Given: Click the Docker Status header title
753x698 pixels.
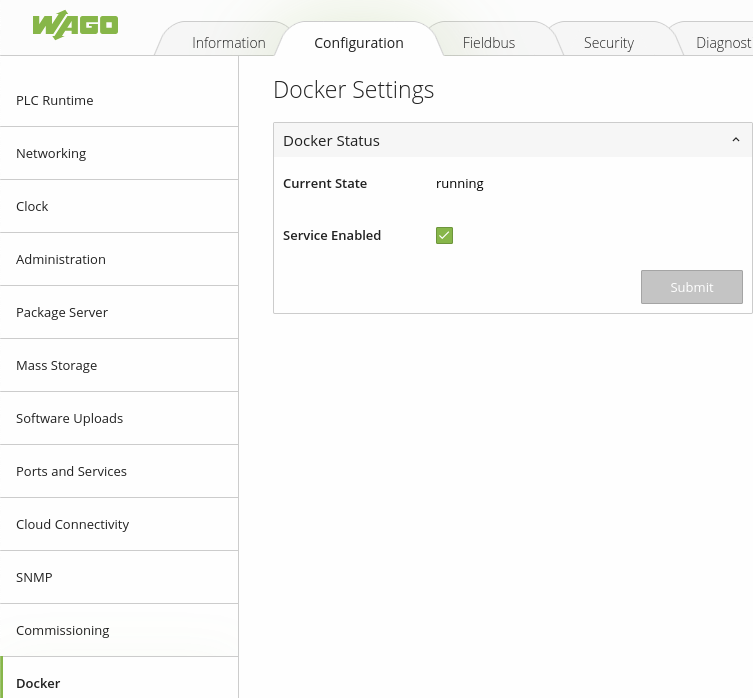Looking at the screenshot, I should [331, 141].
